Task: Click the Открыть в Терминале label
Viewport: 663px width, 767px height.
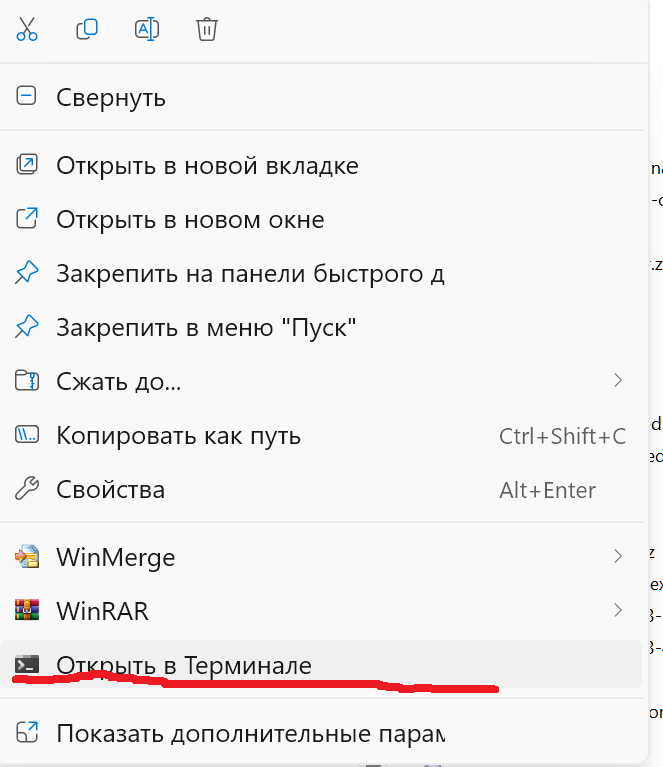Action: pyautogui.click(x=184, y=665)
